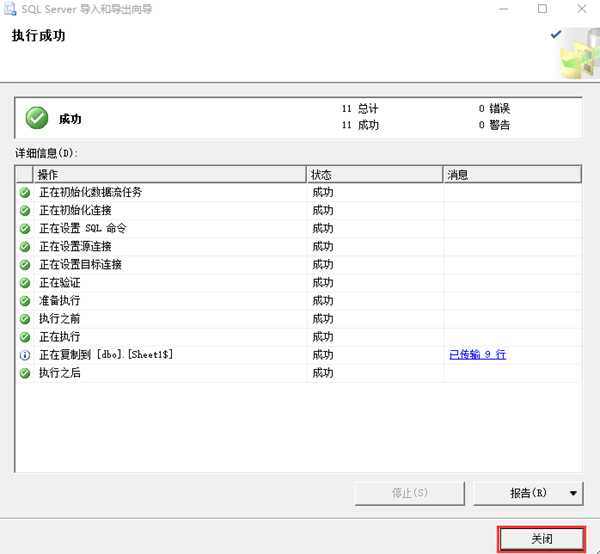Click the green icon beside 准备执行
Image resolution: width=600 pixels, height=554 pixels.
(25, 301)
